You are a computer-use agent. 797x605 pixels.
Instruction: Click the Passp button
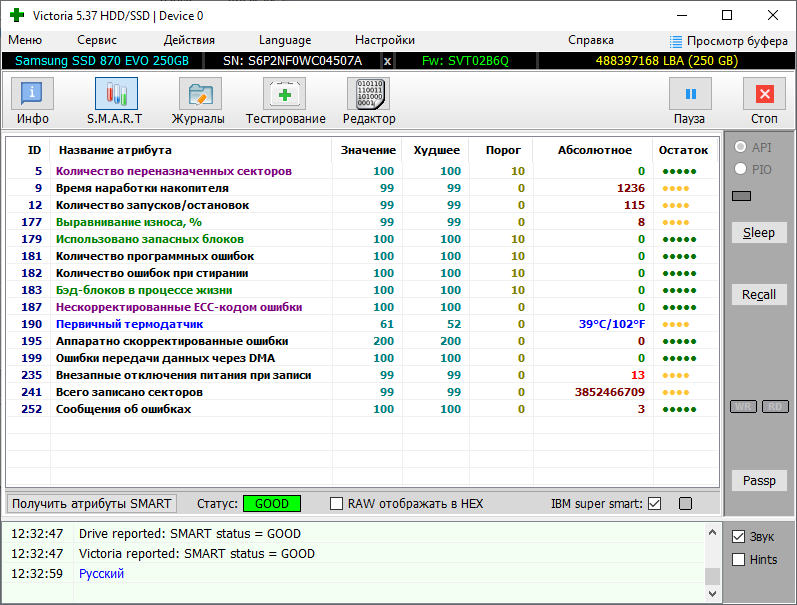tap(759, 481)
